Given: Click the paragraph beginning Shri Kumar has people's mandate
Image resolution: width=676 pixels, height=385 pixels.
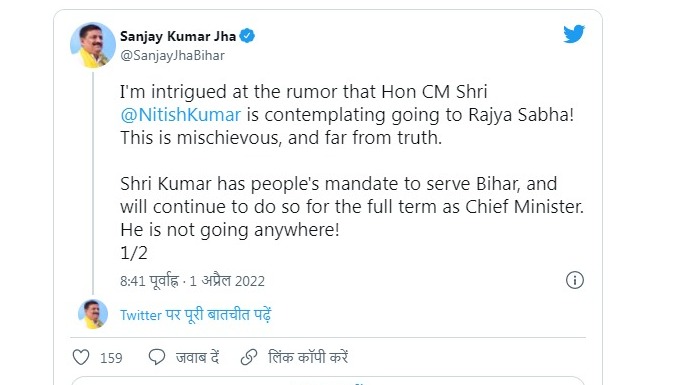Looking at the screenshot, I should [x=352, y=207].
